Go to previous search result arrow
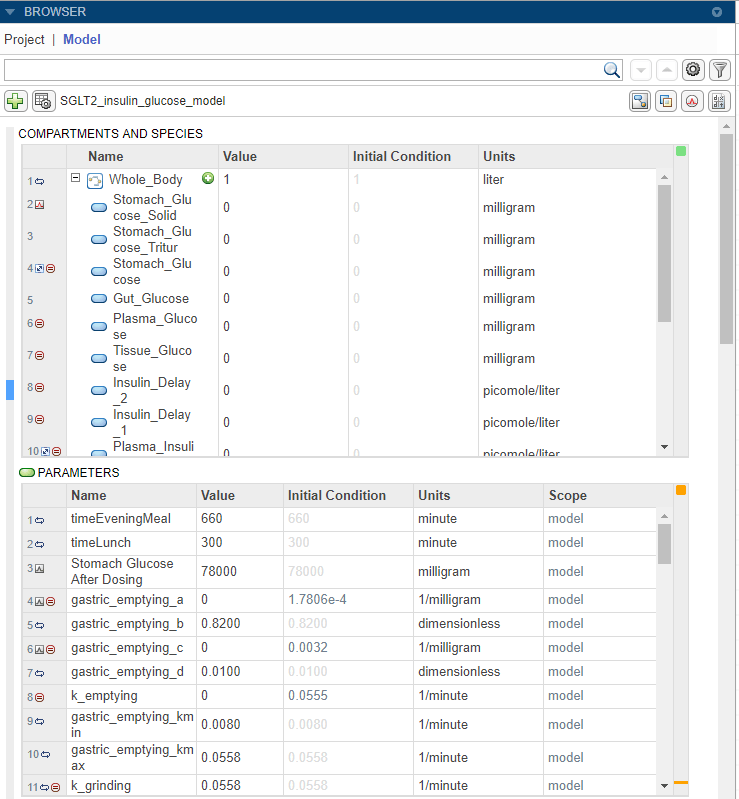 pos(667,70)
